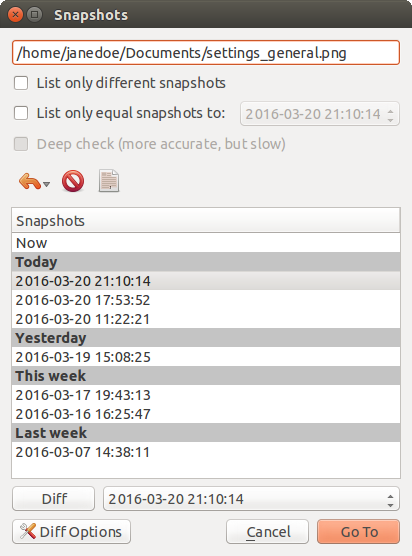Image resolution: width=412 pixels, height=556 pixels.
Task: Open the restore arrow dropdown menu
Action: pyautogui.click(x=46, y=184)
